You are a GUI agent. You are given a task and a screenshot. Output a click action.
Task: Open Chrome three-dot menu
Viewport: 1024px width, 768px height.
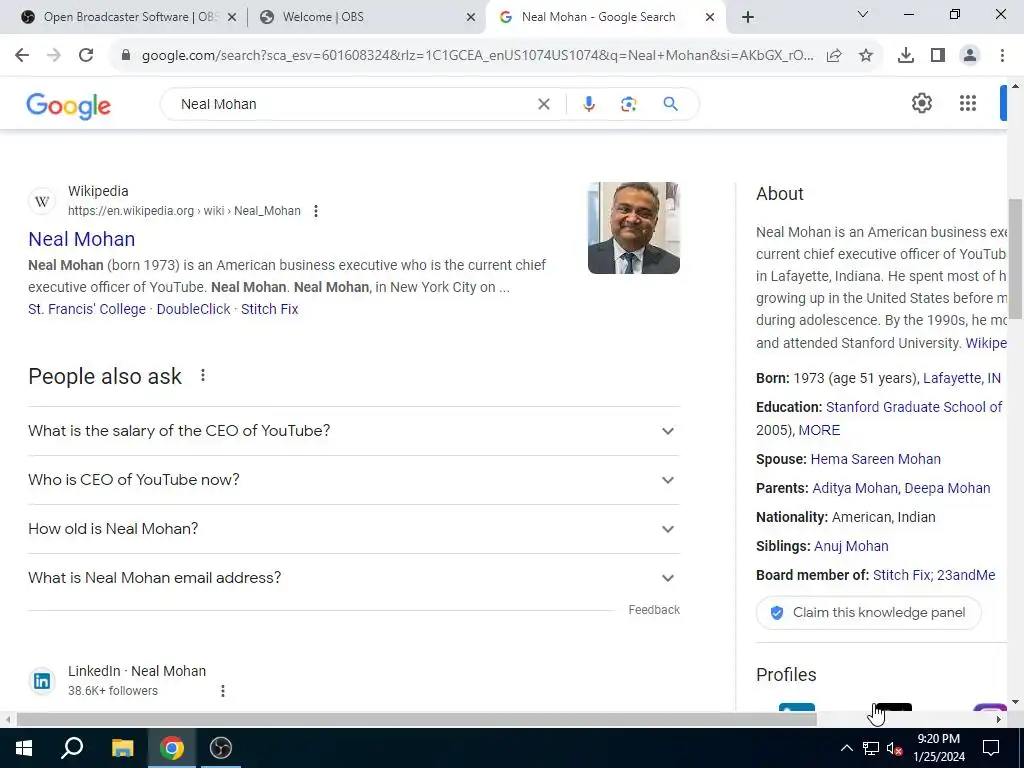pos(1002,56)
